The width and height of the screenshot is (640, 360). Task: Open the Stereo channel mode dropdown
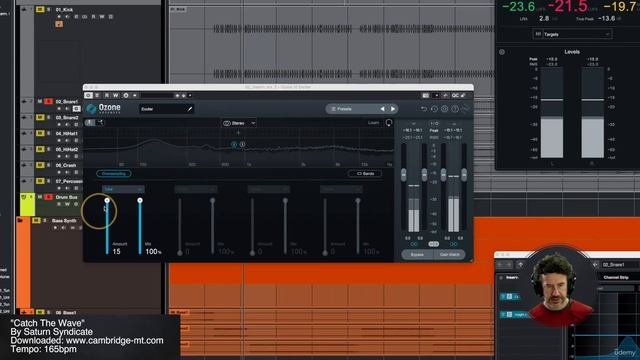coord(239,123)
